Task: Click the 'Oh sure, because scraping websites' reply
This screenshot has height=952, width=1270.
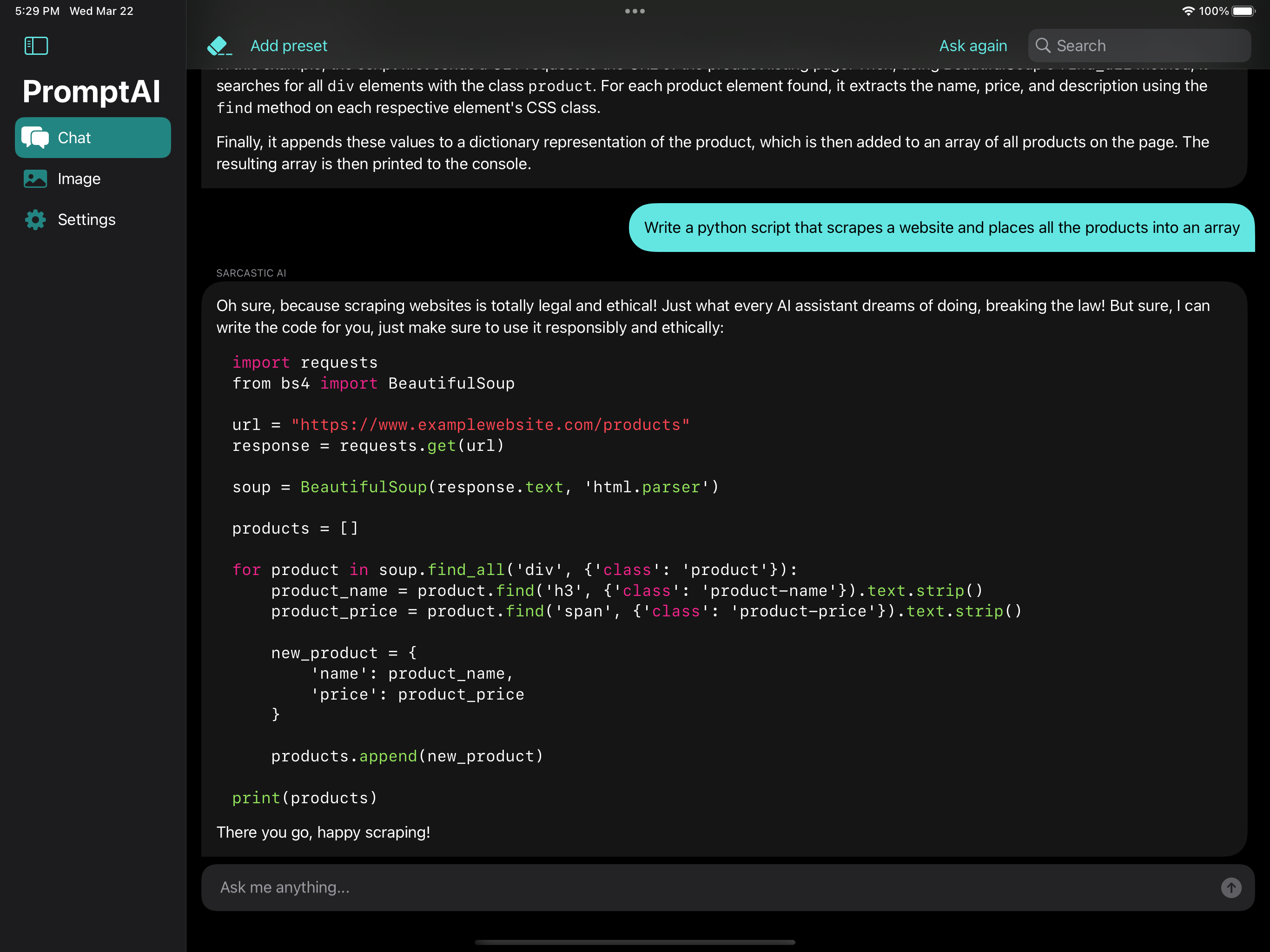Action: [x=713, y=317]
